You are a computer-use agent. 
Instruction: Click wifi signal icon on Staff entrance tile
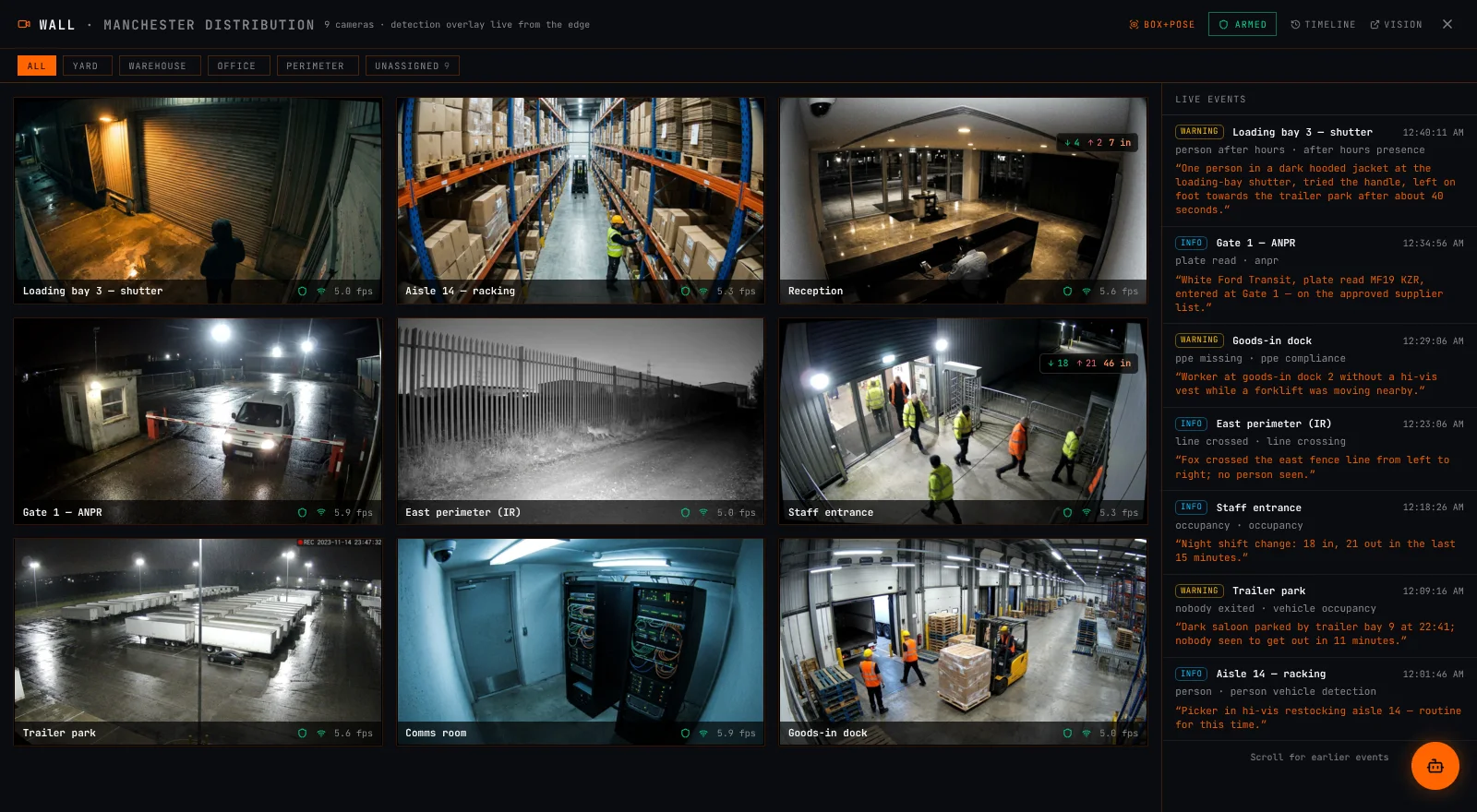click(x=1087, y=512)
